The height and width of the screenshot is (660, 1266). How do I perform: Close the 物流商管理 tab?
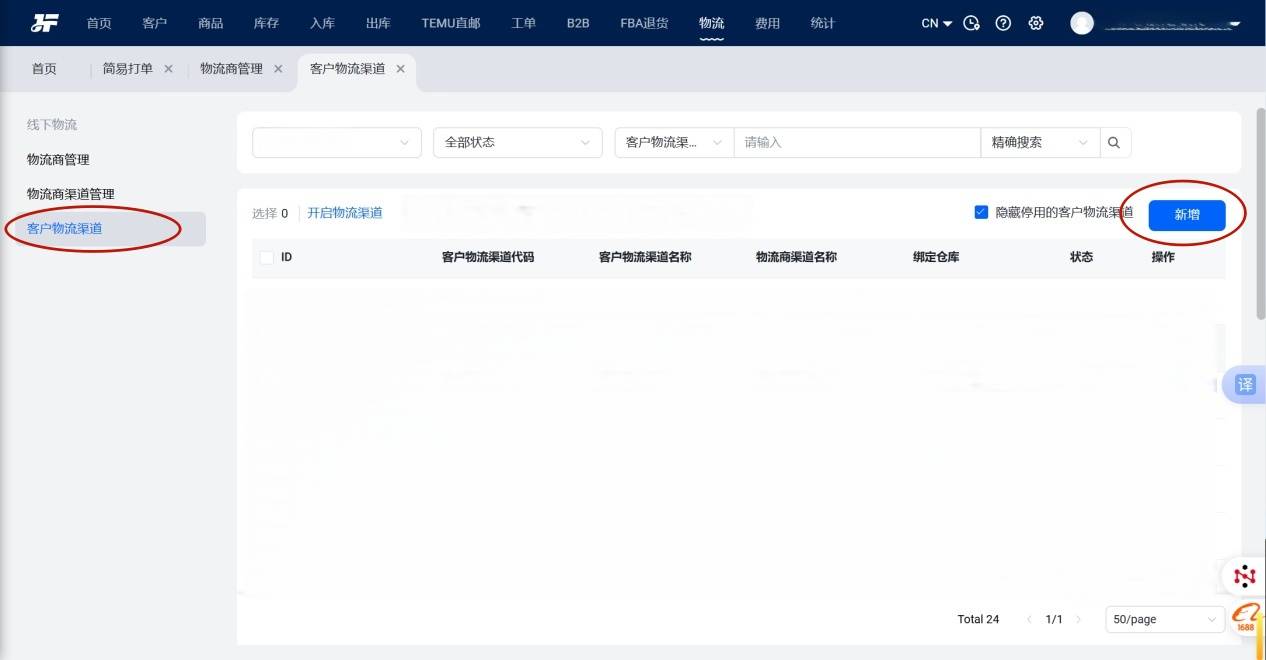pos(278,69)
